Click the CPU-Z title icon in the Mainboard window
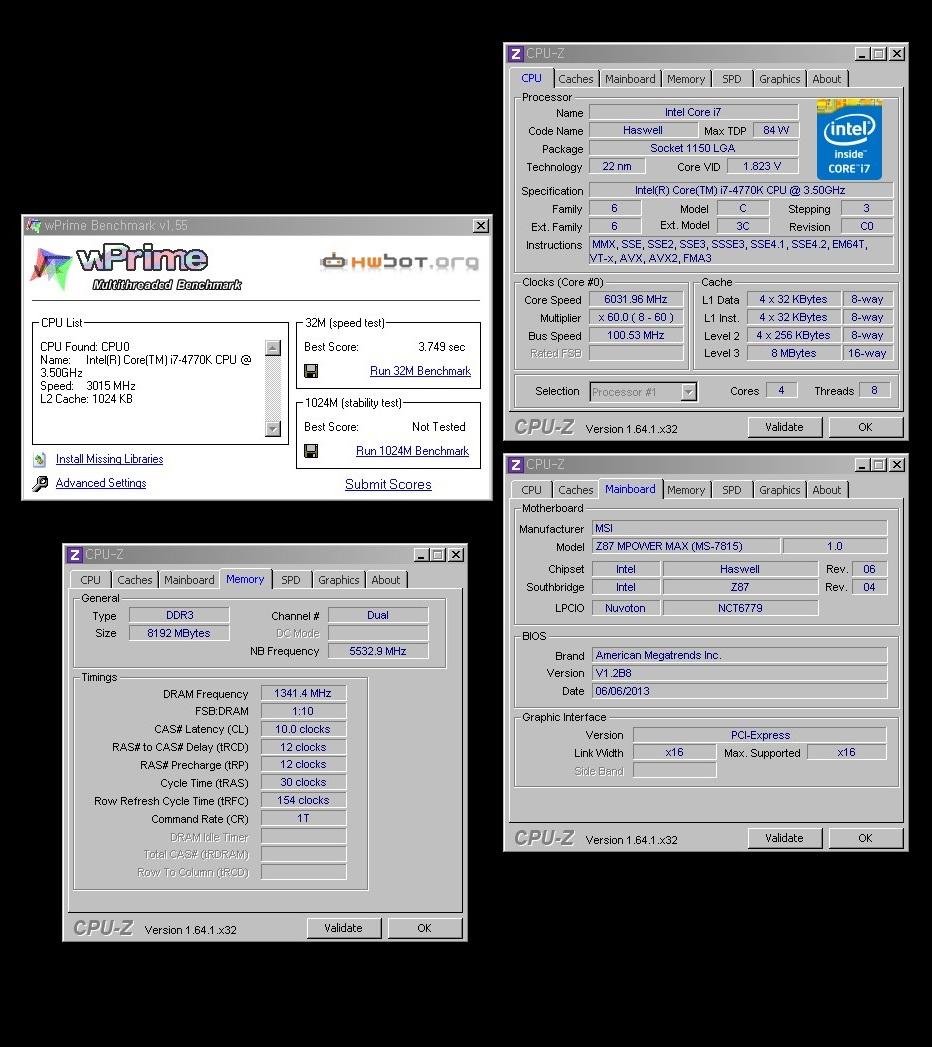 [x=515, y=465]
